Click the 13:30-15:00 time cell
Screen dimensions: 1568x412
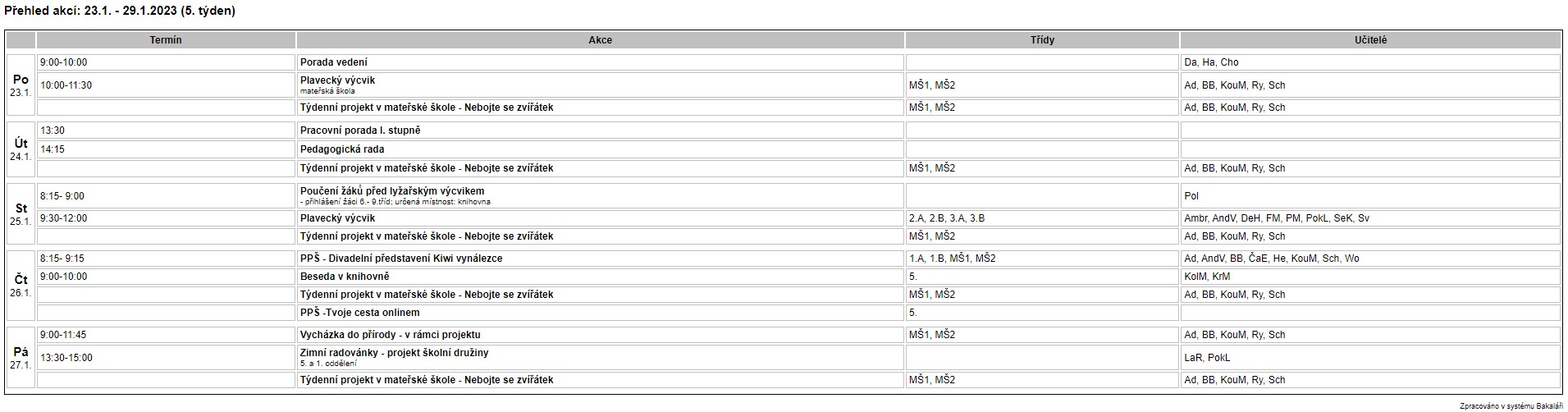66,358
